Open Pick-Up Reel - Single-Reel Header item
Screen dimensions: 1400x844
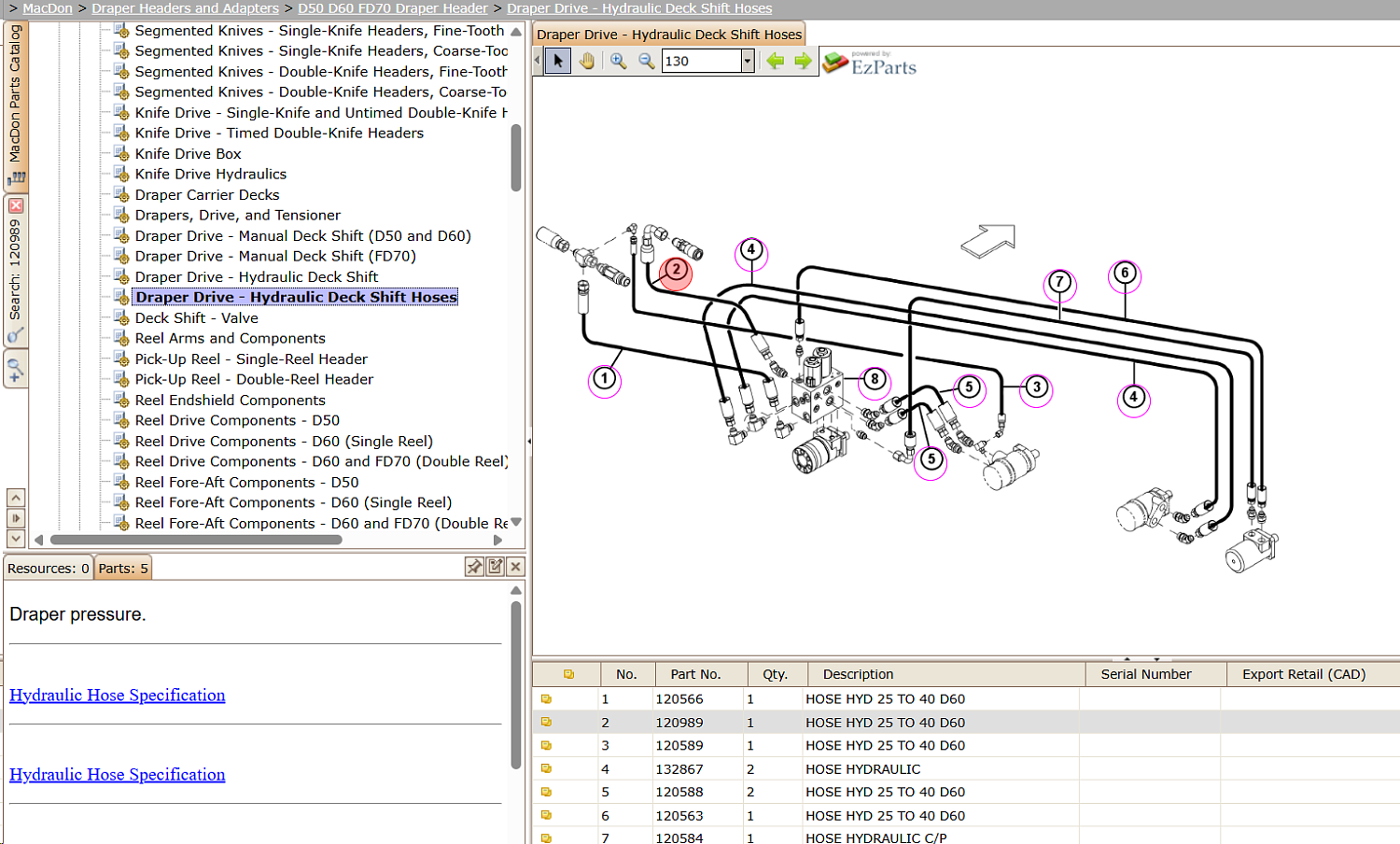pyautogui.click(x=251, y=359)
